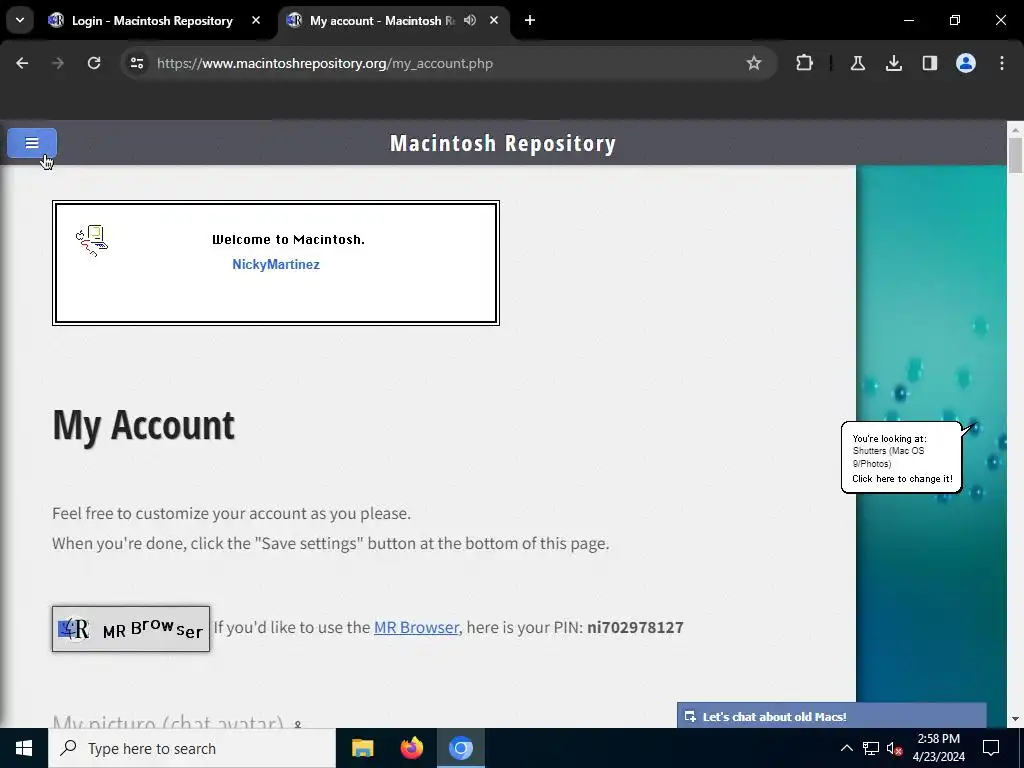Mute the My account tab audio
The image size is (1024, 768).
pos(470,20)
